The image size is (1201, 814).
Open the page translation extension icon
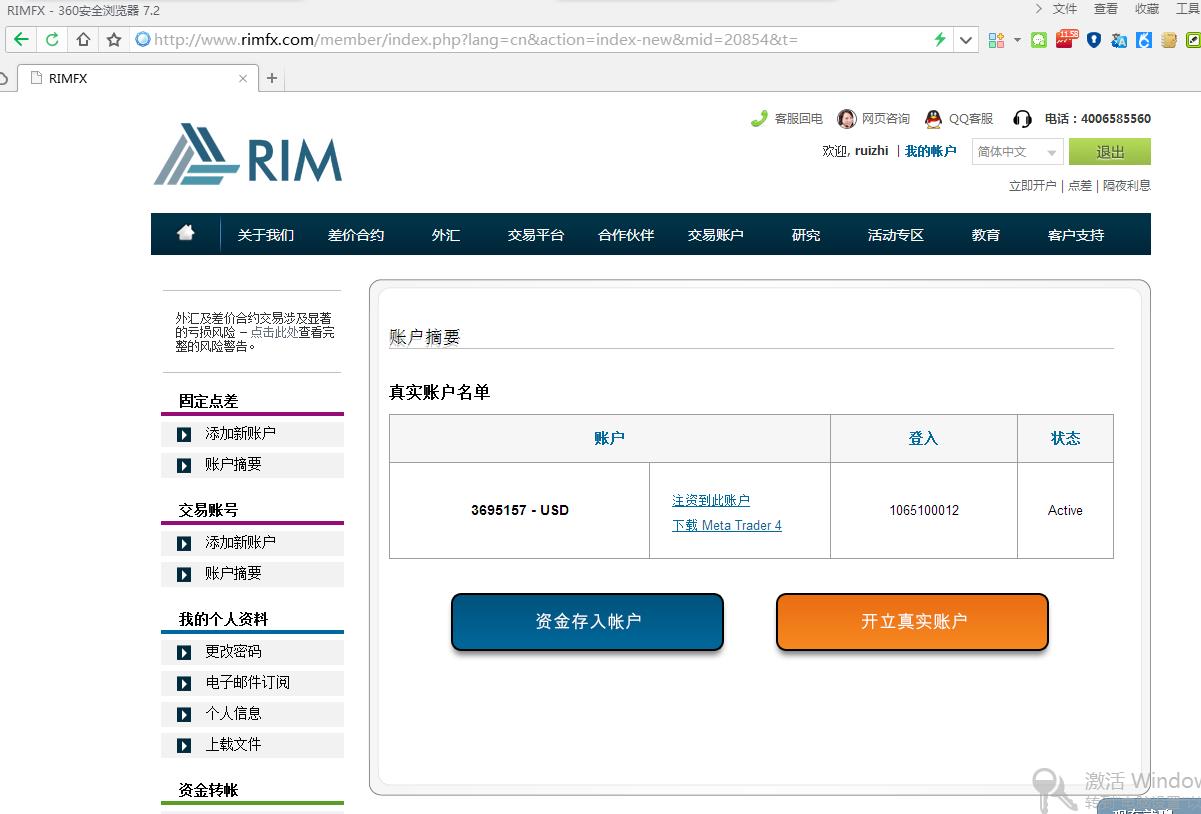coord(1119,40)
